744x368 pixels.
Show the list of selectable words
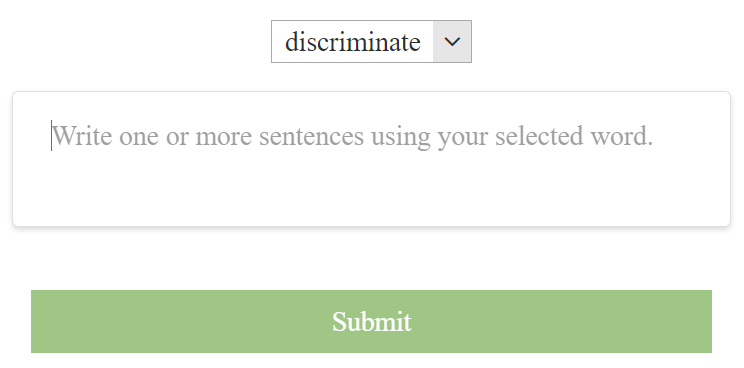(371, 41)
